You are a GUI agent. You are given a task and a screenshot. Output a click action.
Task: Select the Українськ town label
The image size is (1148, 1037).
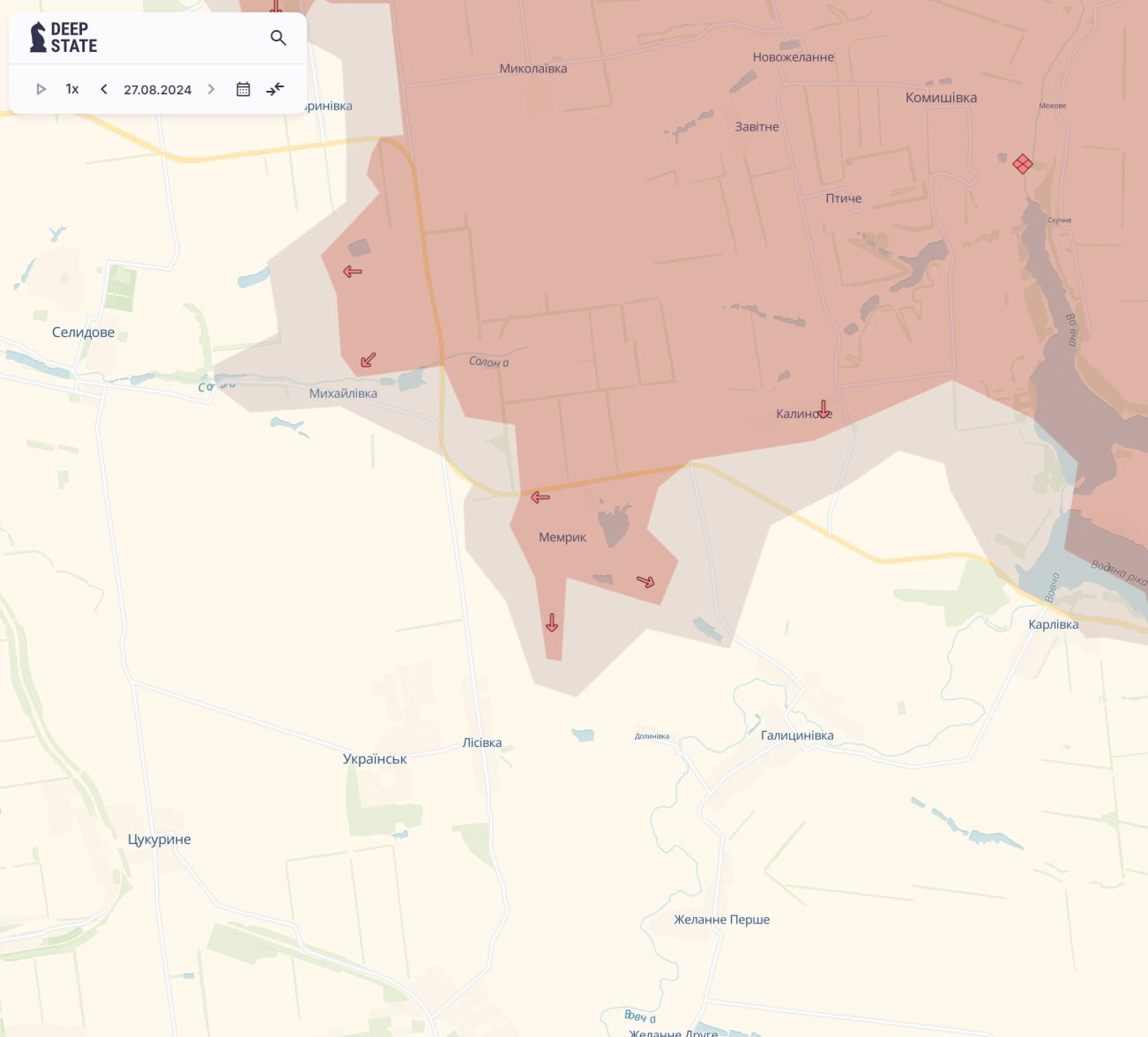point(375,759)
